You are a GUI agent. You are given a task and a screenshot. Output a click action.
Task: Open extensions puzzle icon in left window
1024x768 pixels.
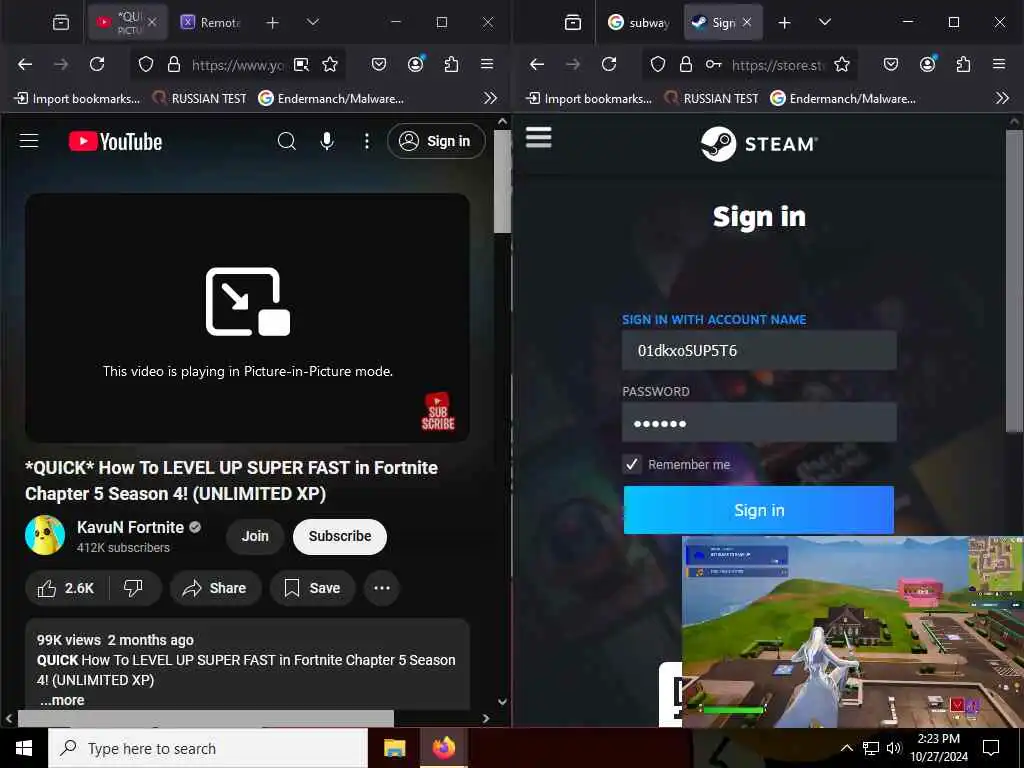(x=451, y=64)
